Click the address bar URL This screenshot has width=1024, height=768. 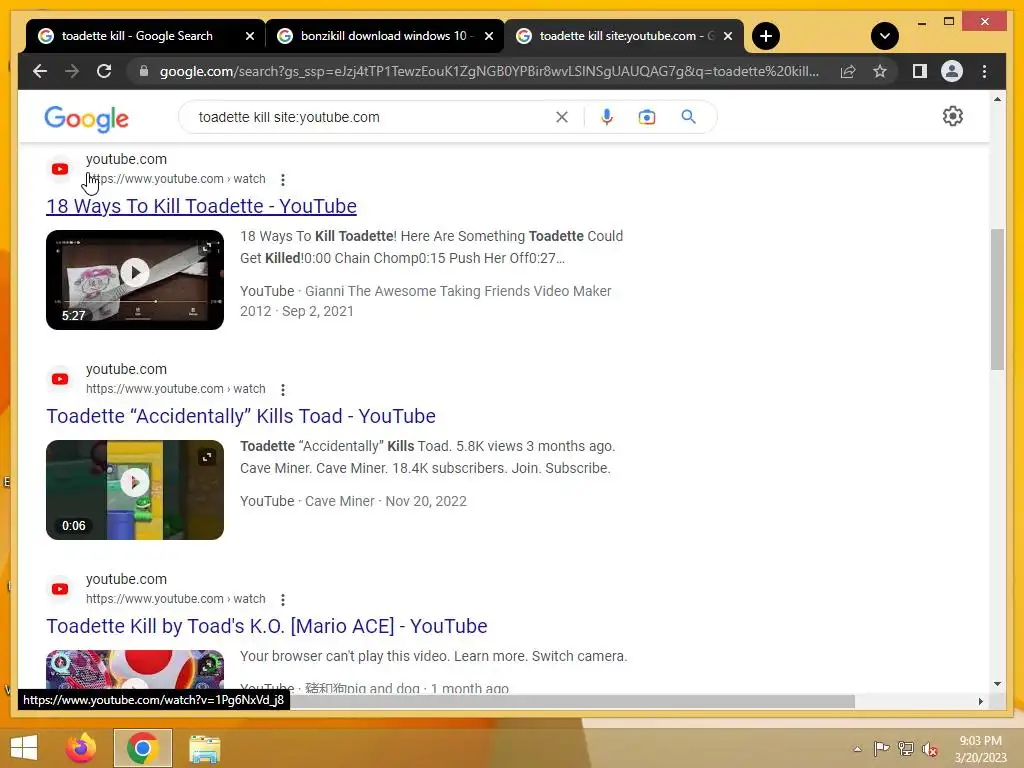coord(489,71)
